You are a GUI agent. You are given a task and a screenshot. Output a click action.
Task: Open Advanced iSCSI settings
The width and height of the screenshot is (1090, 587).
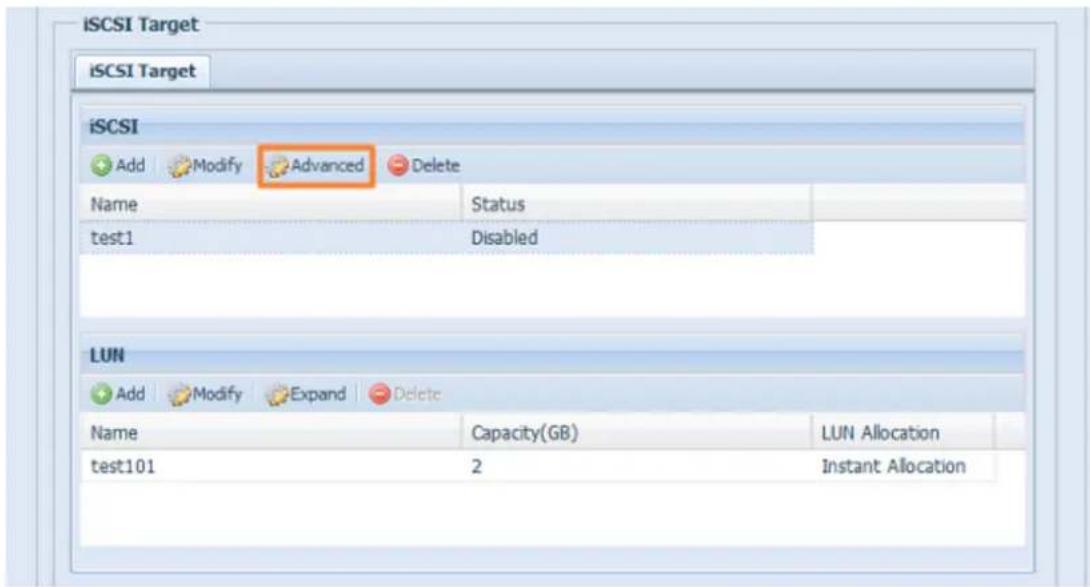coord(316,166)
